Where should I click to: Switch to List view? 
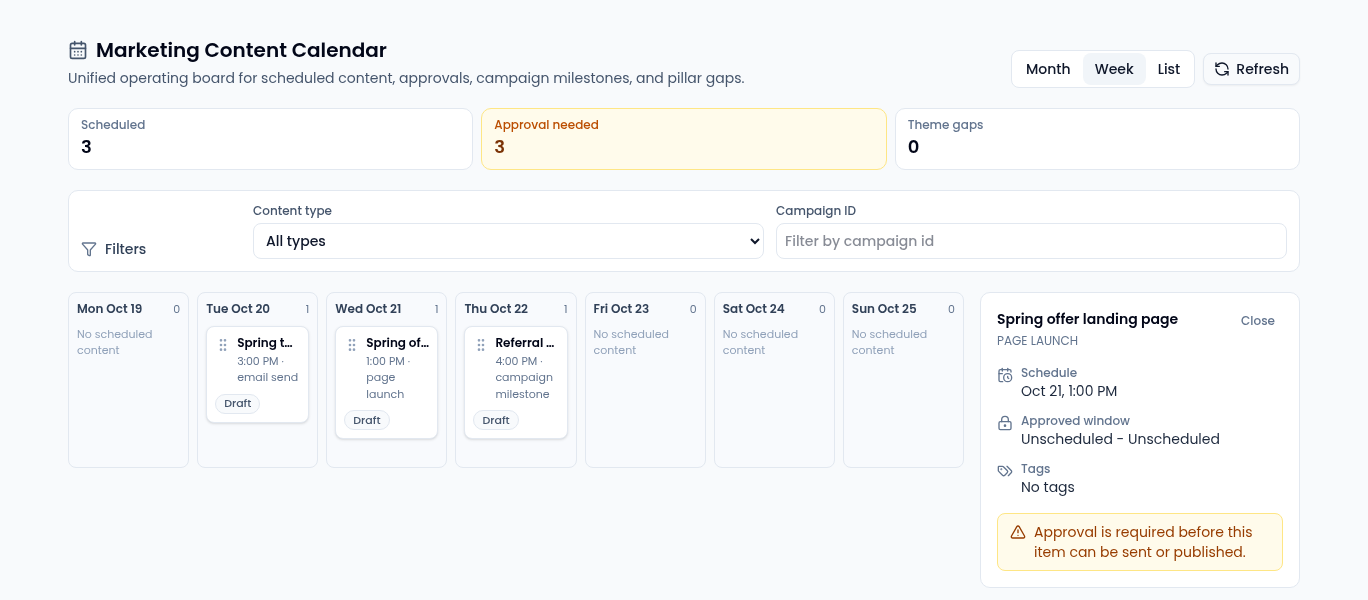(x=1169, y=69)
